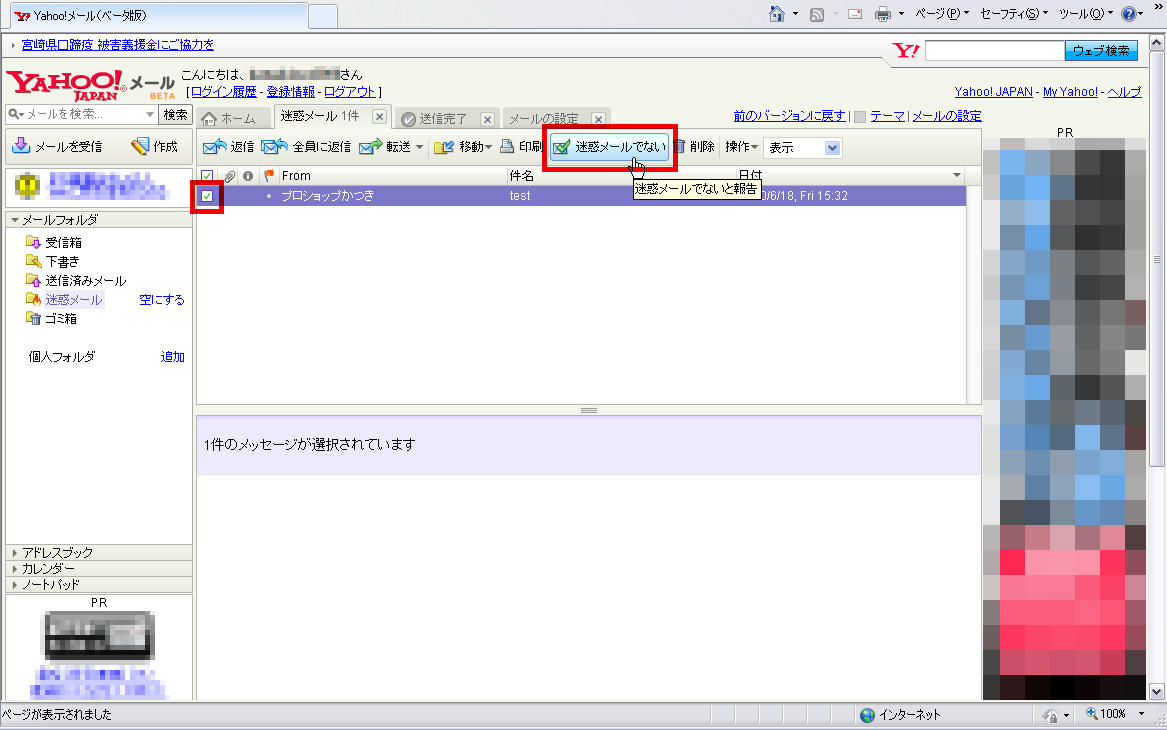Image resolution: width=1167 pixels, height=730 pixels.
Task: Click the メールを検索 input field
Action: (84, 114)
